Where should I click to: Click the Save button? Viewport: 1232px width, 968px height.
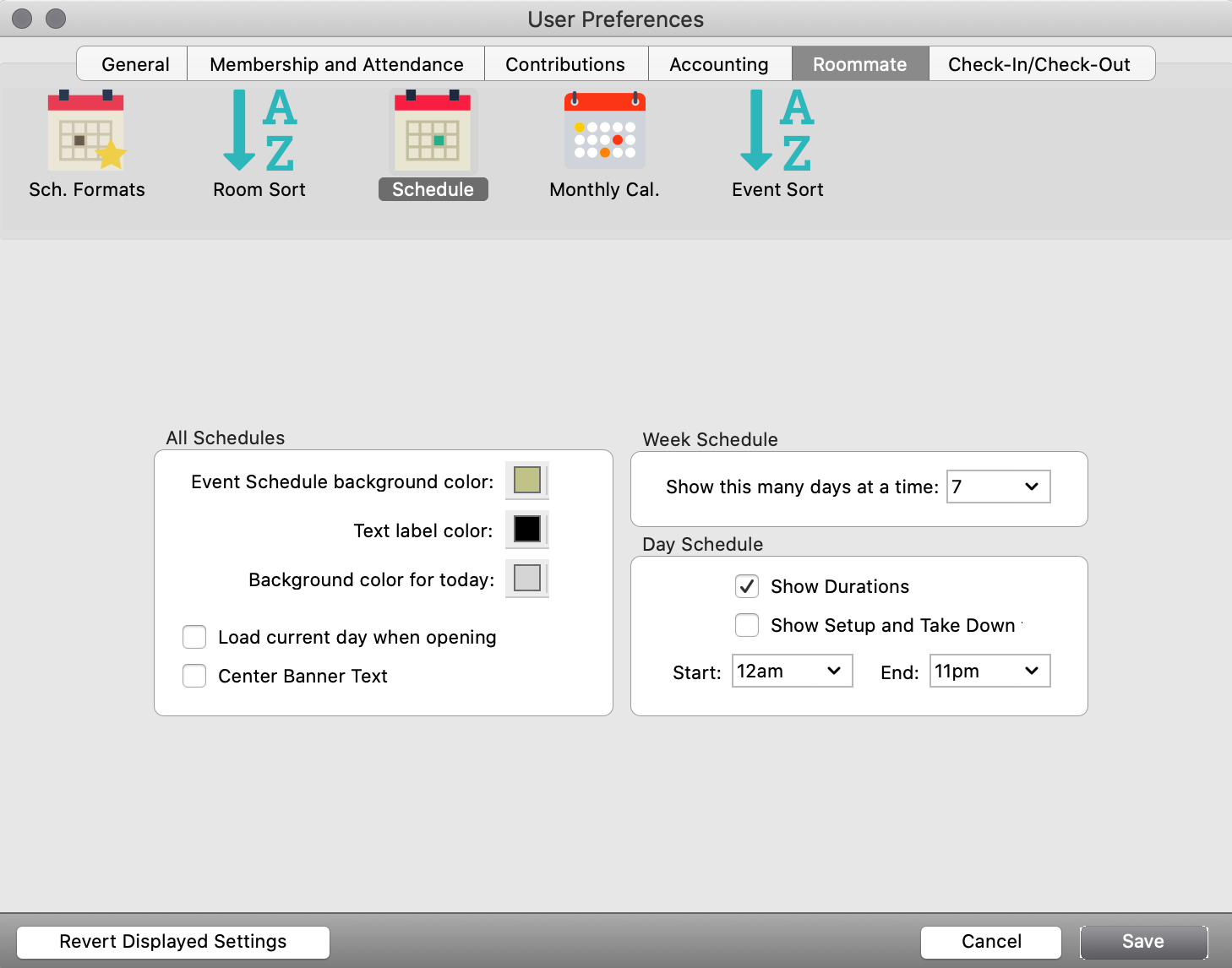pyautogui.click(x=1142, y=942)
